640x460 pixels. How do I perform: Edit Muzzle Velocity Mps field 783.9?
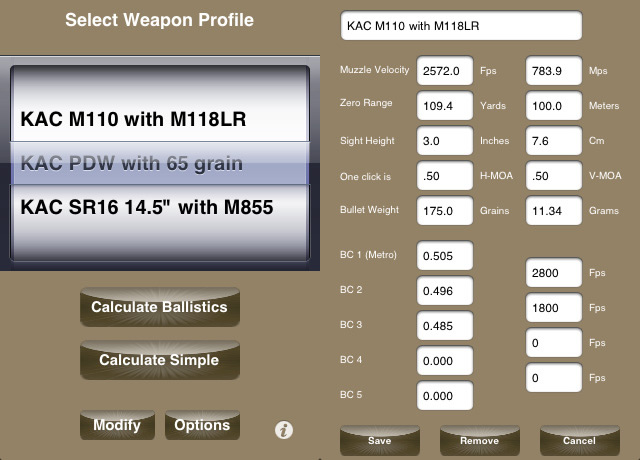click(x=554, y=71)
